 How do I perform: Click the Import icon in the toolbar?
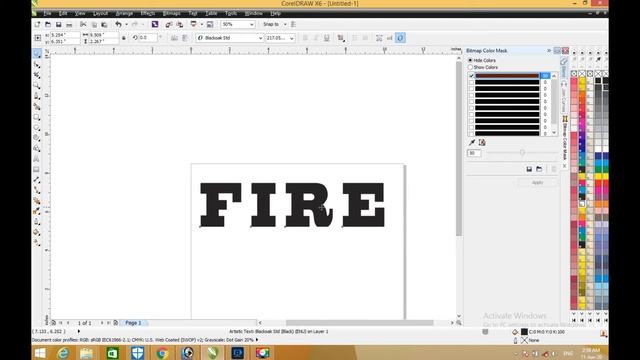[169, 24]
